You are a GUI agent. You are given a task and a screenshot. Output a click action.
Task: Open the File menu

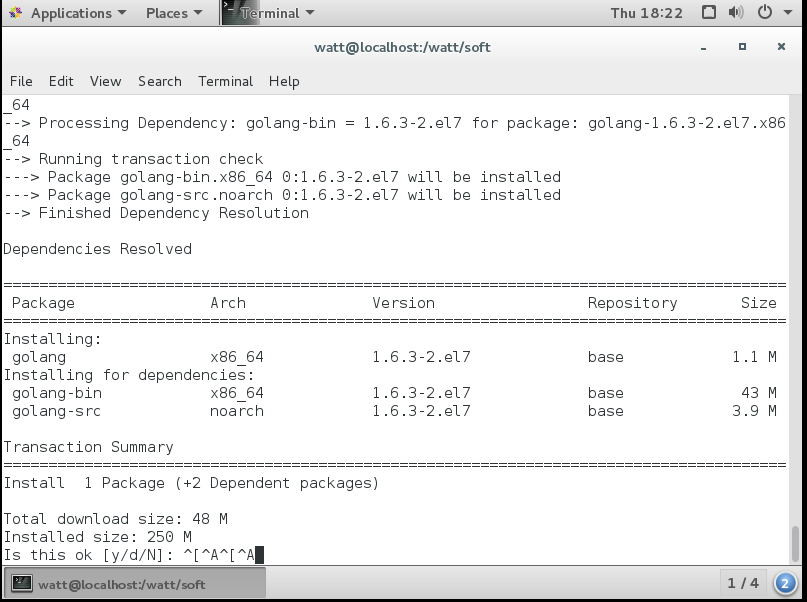(x=21, y=81)
